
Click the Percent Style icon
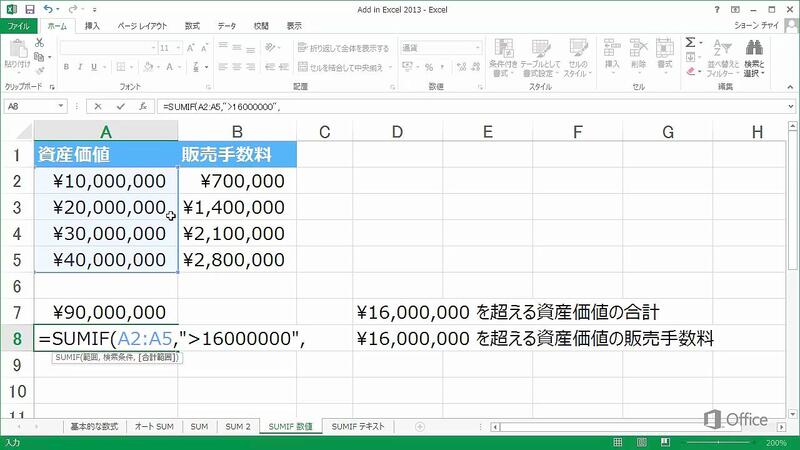click(x=429, y=67)
